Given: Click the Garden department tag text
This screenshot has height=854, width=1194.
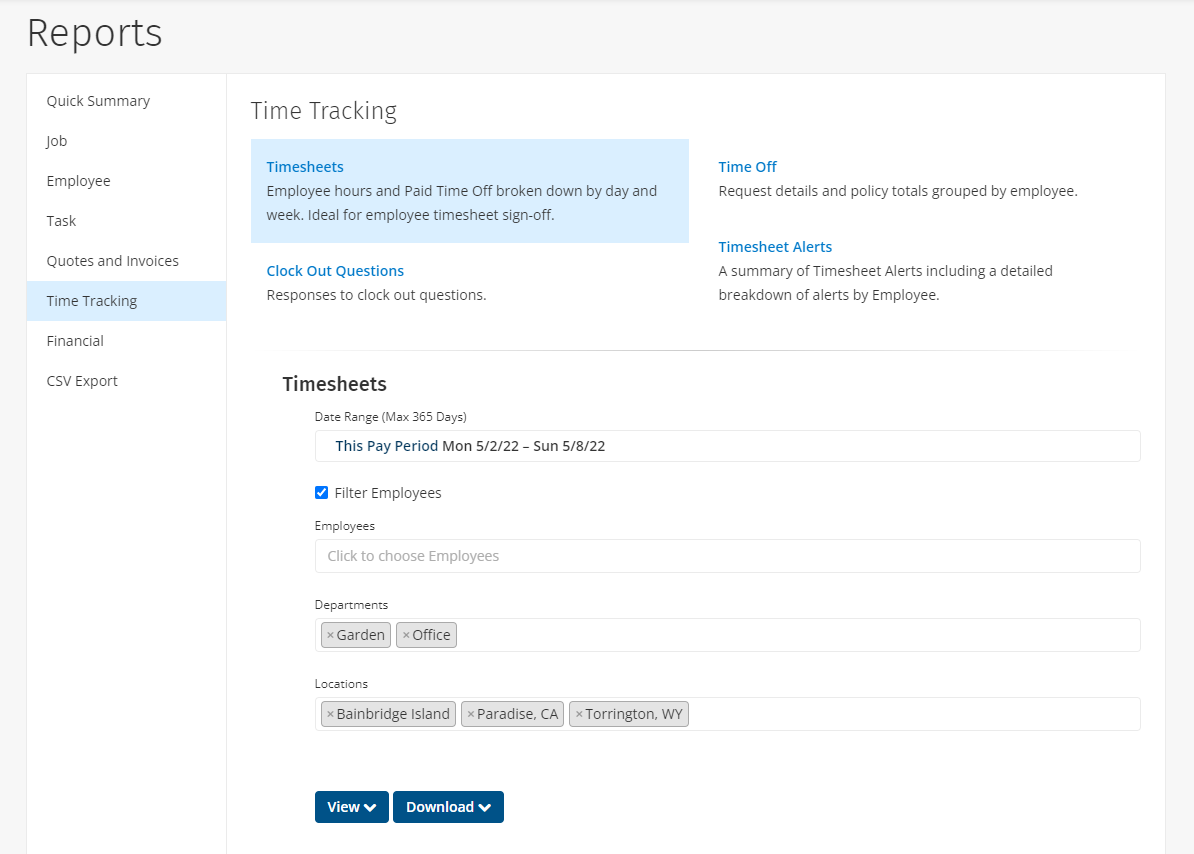Looking at the screenshot, I should [360, 635].
